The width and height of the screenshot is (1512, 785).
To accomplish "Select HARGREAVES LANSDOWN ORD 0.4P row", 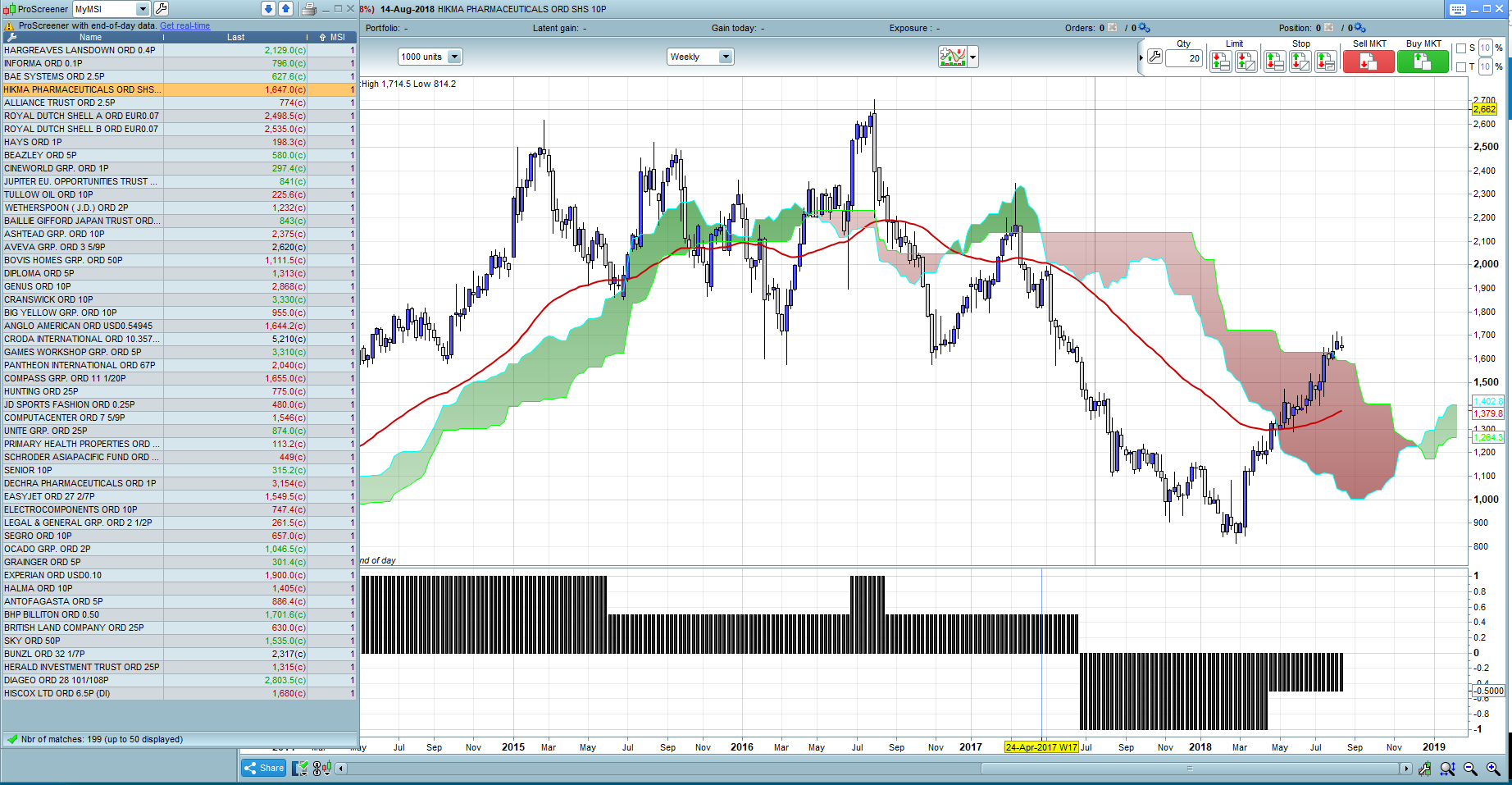I will (179, 50).
